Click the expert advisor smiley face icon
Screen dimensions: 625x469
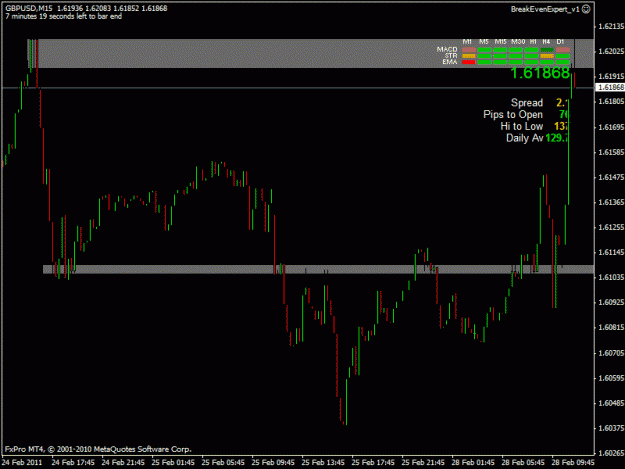tap(586, 9)
